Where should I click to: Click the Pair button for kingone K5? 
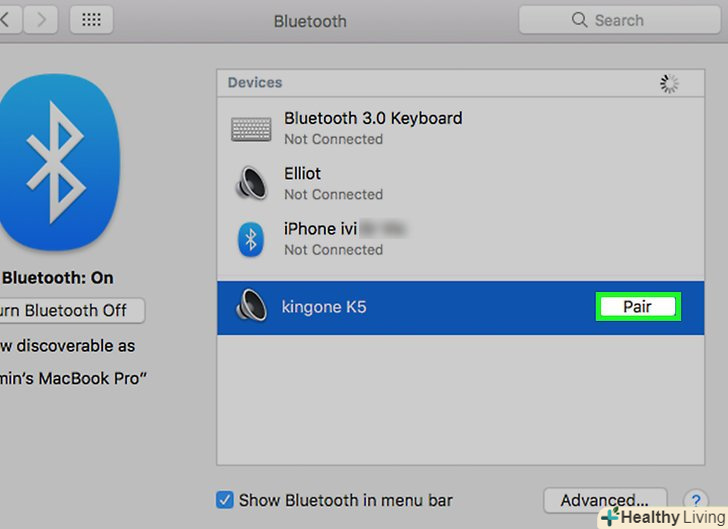(638, 307)
